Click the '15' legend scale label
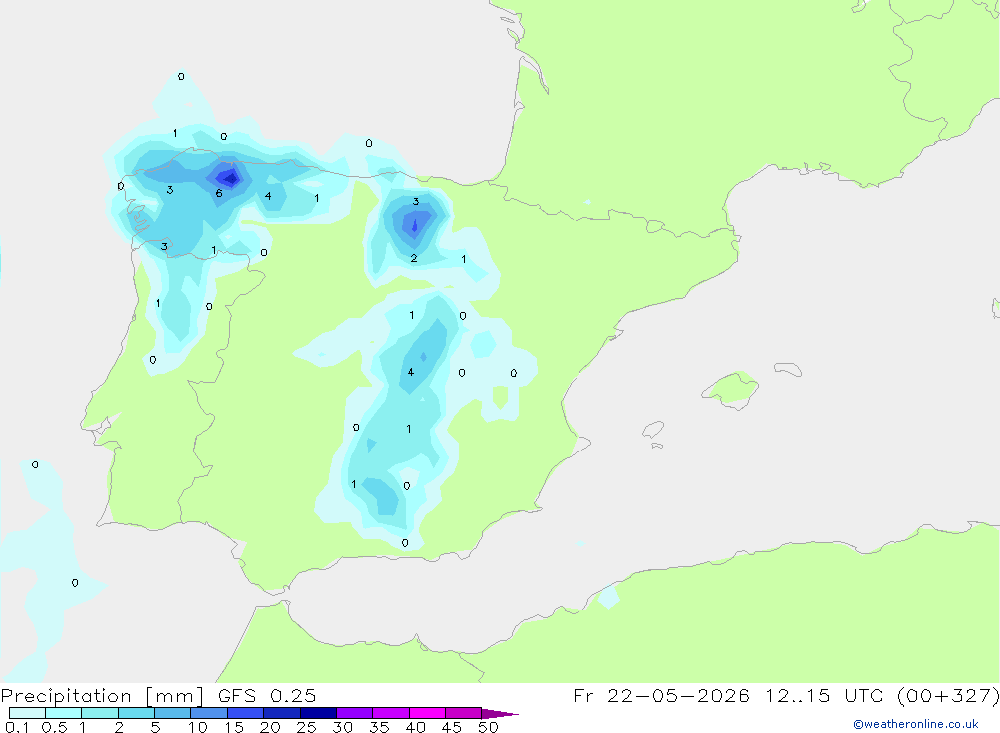This screenshot has height=733, width=1000. pos(234,727)
